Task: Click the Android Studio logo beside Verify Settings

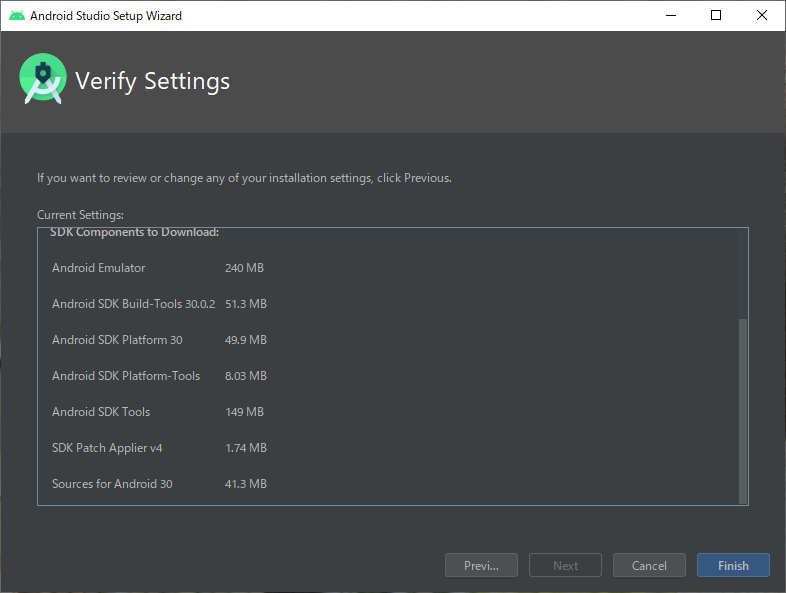Action: pyautogui.click(x=43, y=79)
